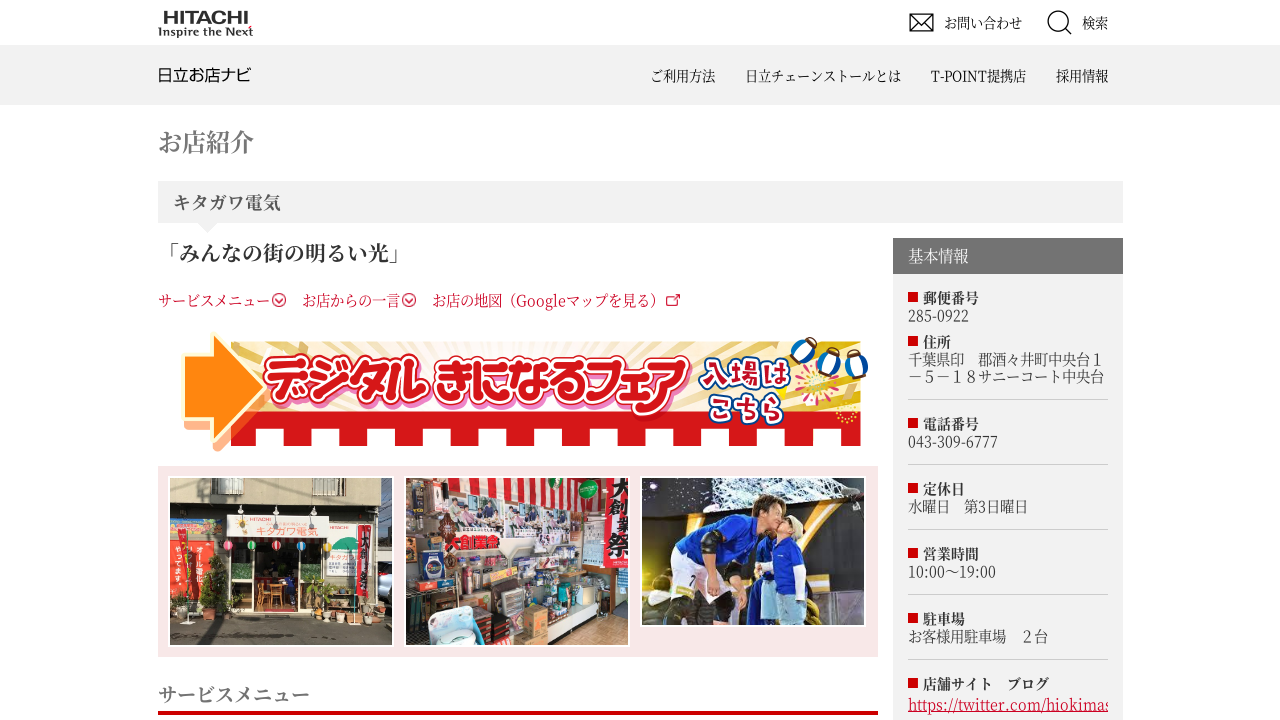View the storefront exterior photo
This screenshot has width=1280, height=720.
pyautogui.click(x=281, y=561)
